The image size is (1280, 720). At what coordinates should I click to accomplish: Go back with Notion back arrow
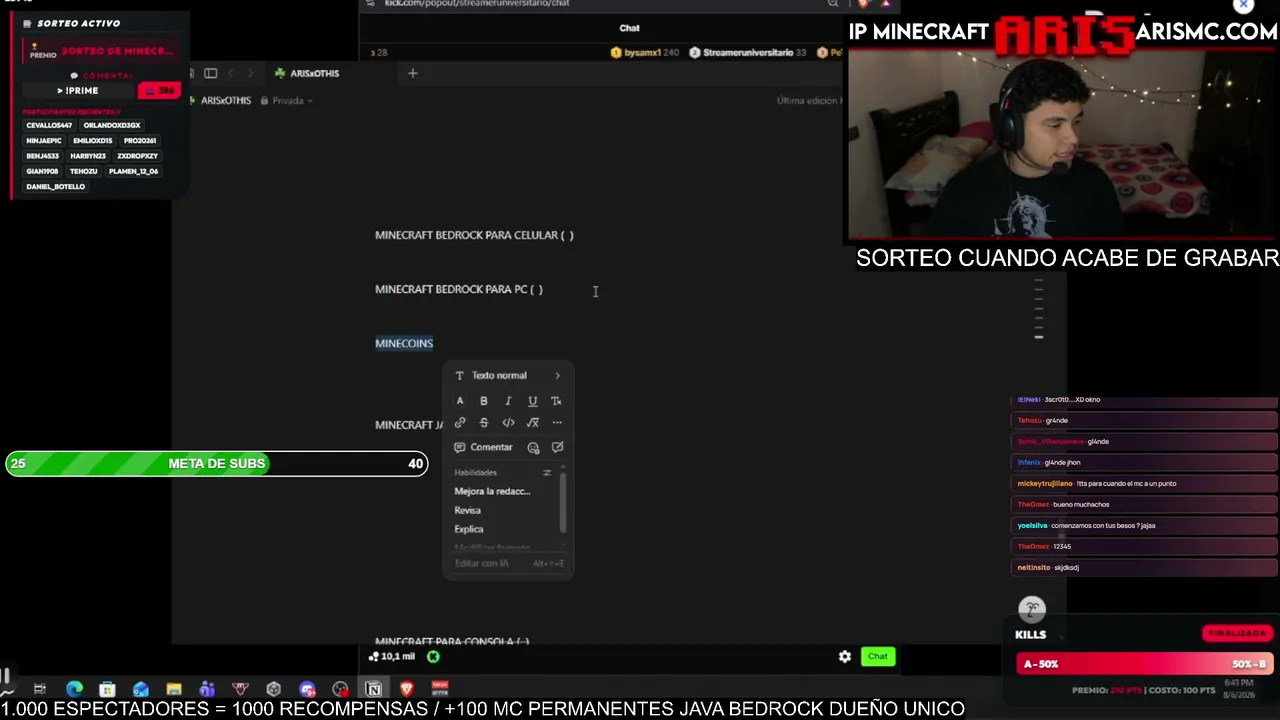231,73
